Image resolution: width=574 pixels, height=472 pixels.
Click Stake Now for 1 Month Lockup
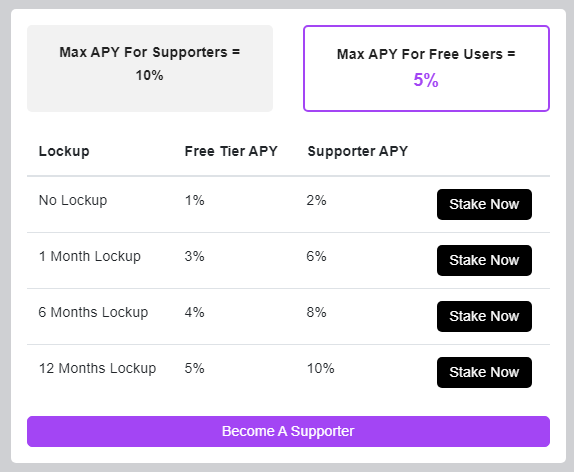(x=484, y=260)
